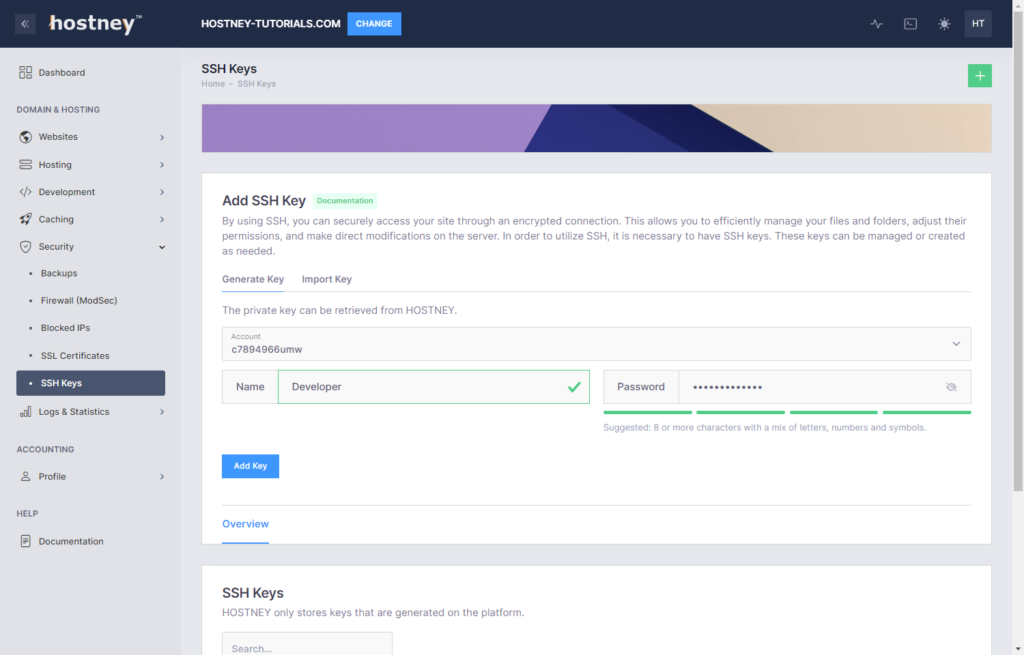Open the terminal icon in the top bar
Viewport: 1024px width, 655px height.
click(910, 23)
